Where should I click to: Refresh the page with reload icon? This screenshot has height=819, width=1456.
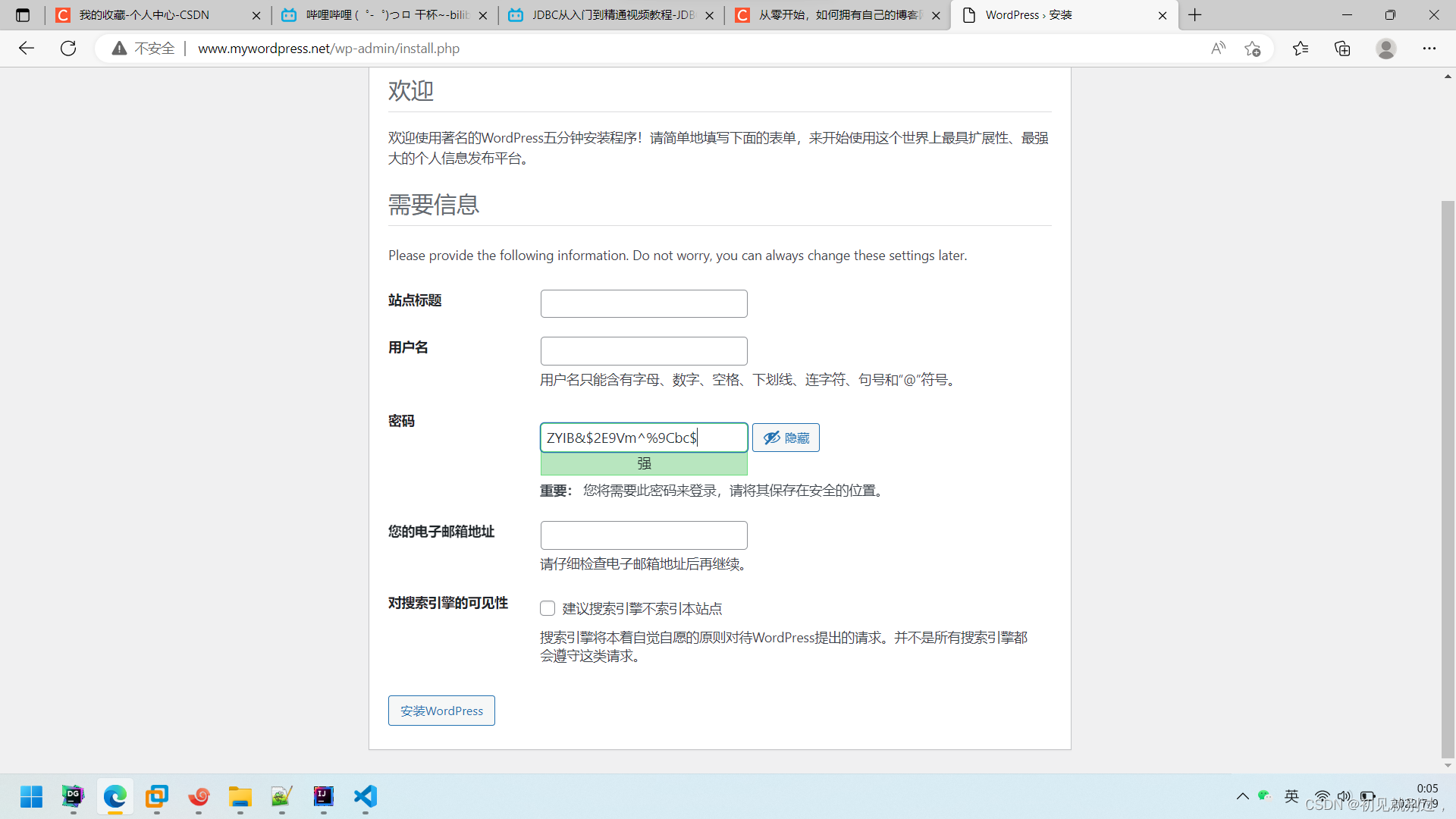[68, 49]
